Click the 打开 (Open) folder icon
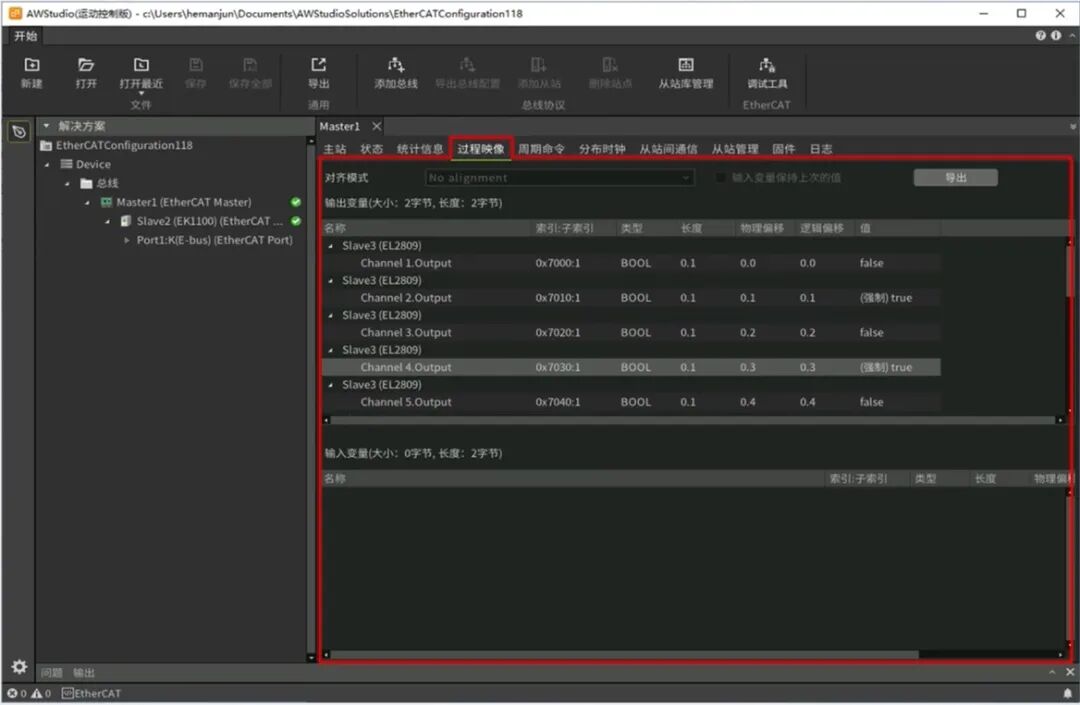The image size is (1080, 705). pyautogui.click(x=86, y=66)
